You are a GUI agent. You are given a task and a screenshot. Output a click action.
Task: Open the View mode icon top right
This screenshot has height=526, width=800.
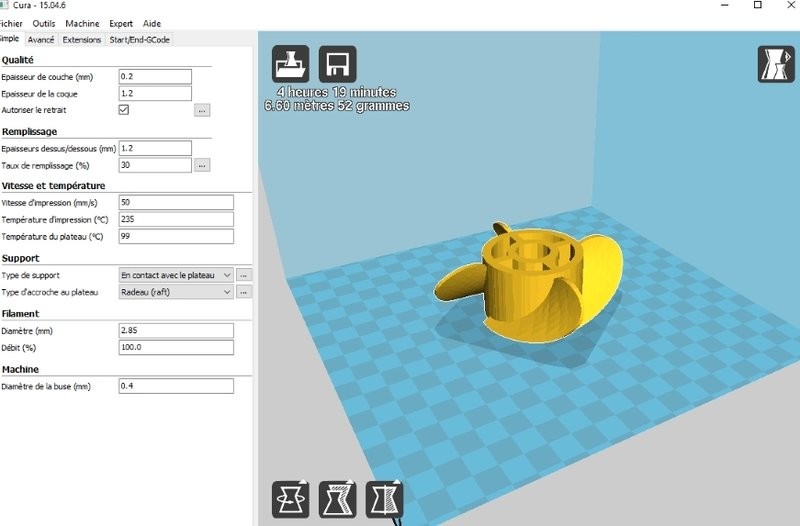pyautogui.click(x=774, y=63)
